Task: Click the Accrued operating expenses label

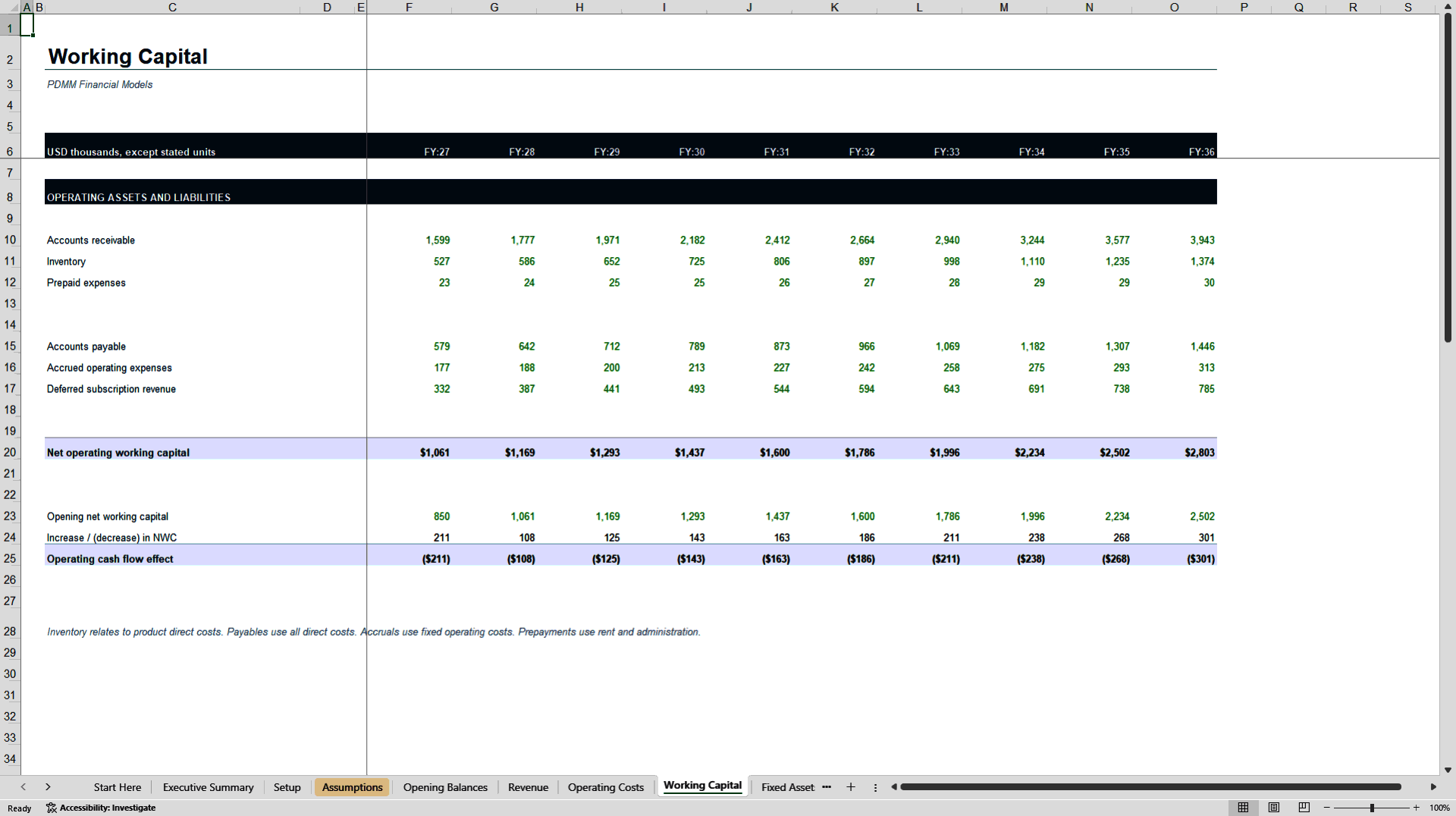Action: (109, 368)
